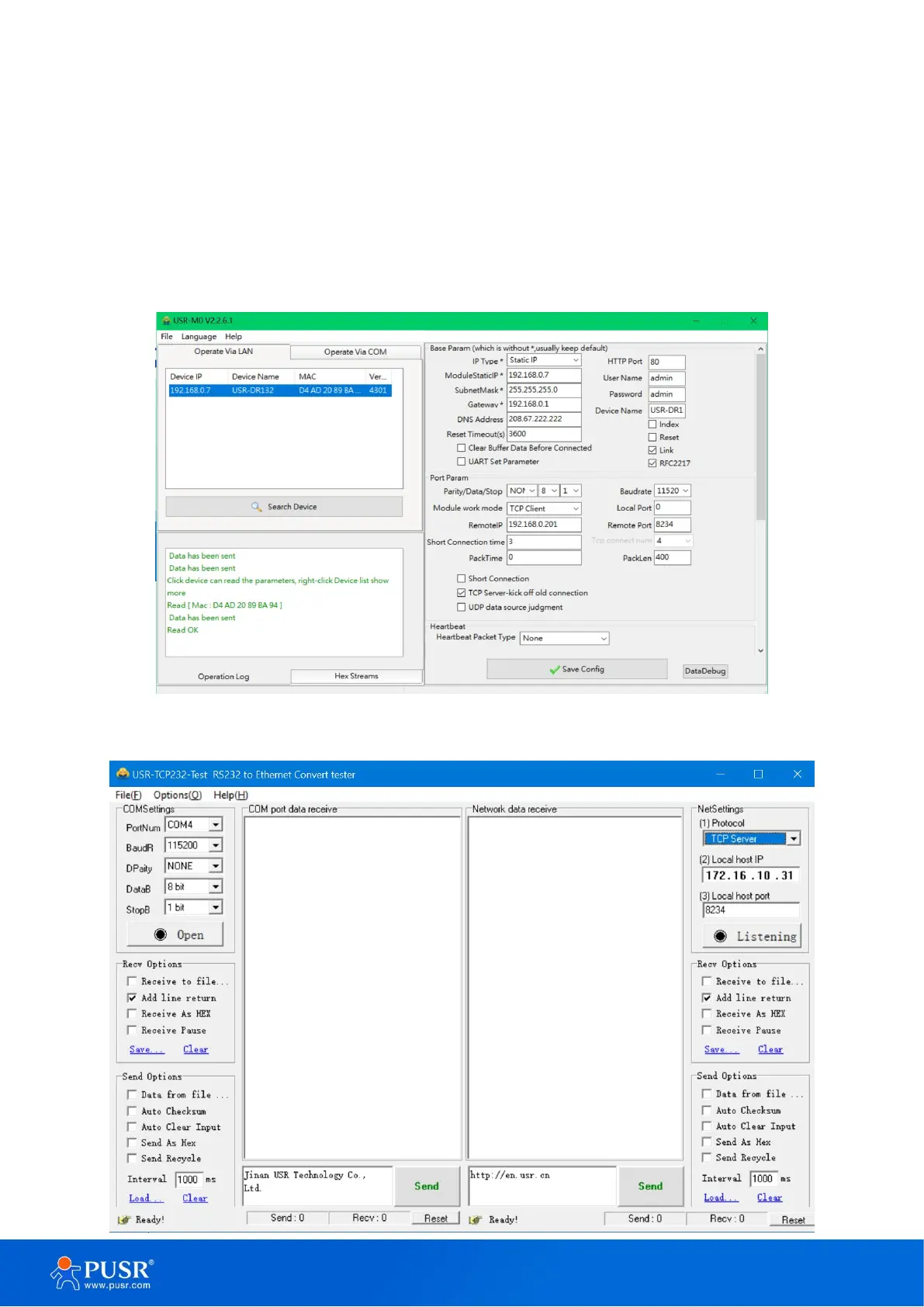
Task: Click the scrollbar down arrow in USR-M0
Action: click(760, 650)
